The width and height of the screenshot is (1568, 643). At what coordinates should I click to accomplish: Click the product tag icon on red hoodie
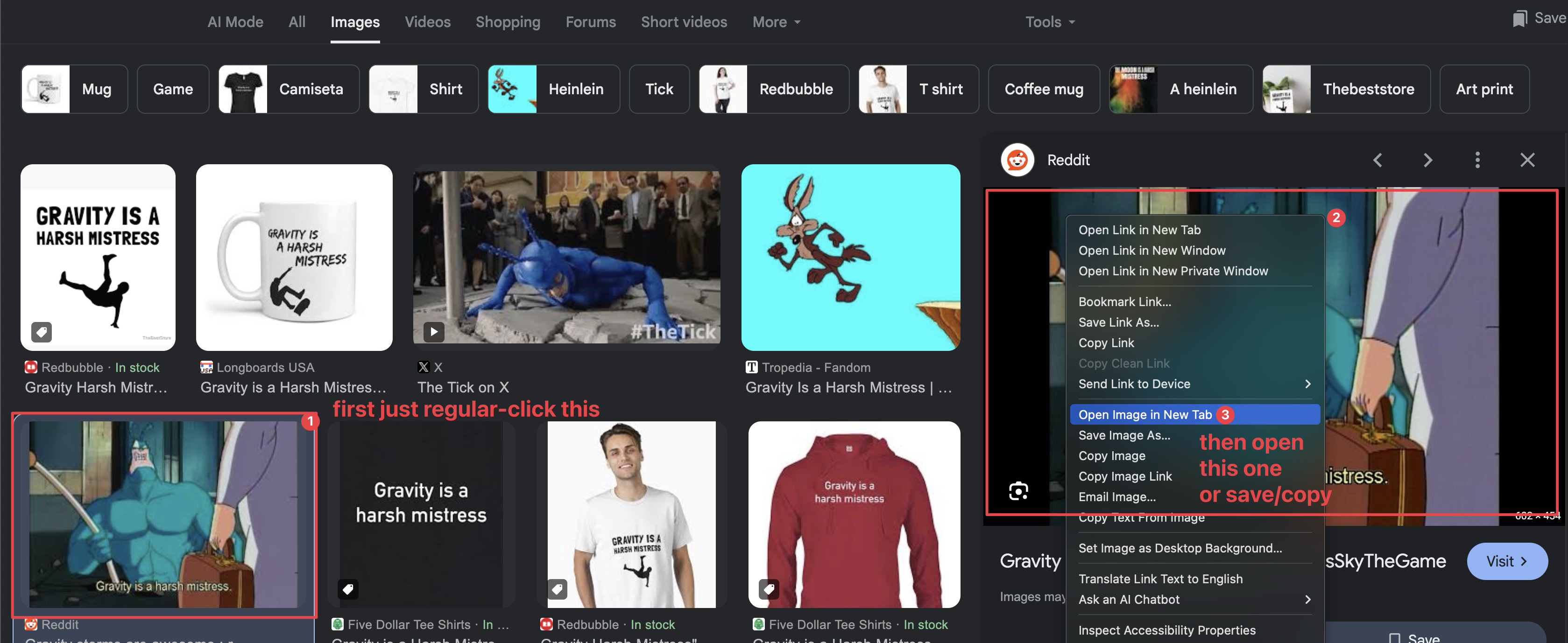click(769, 589)
